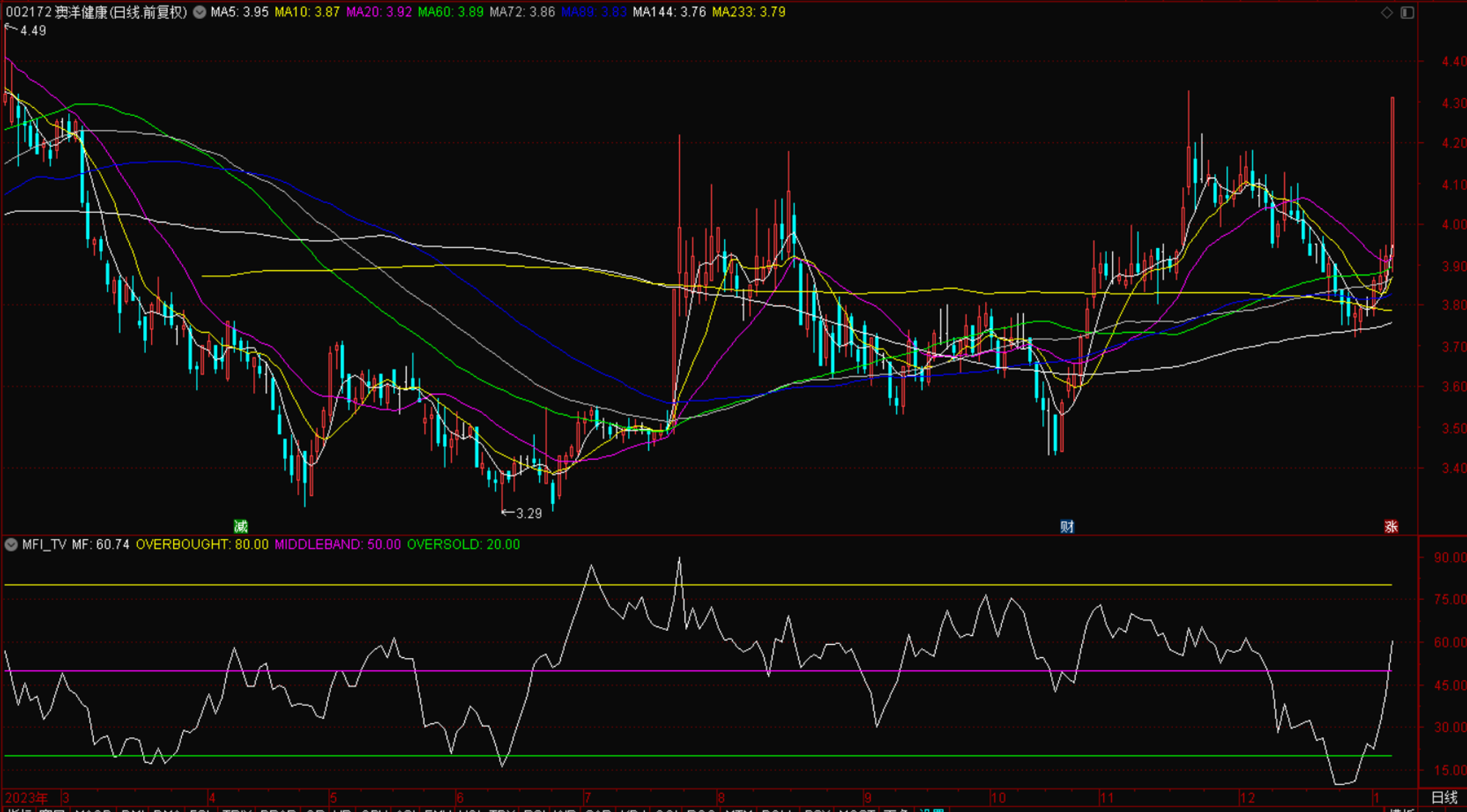This screenshot has width=1467, height=812.
Task: Click the OVERBOUGHT: 80.00 label
Action: point(202,544)
